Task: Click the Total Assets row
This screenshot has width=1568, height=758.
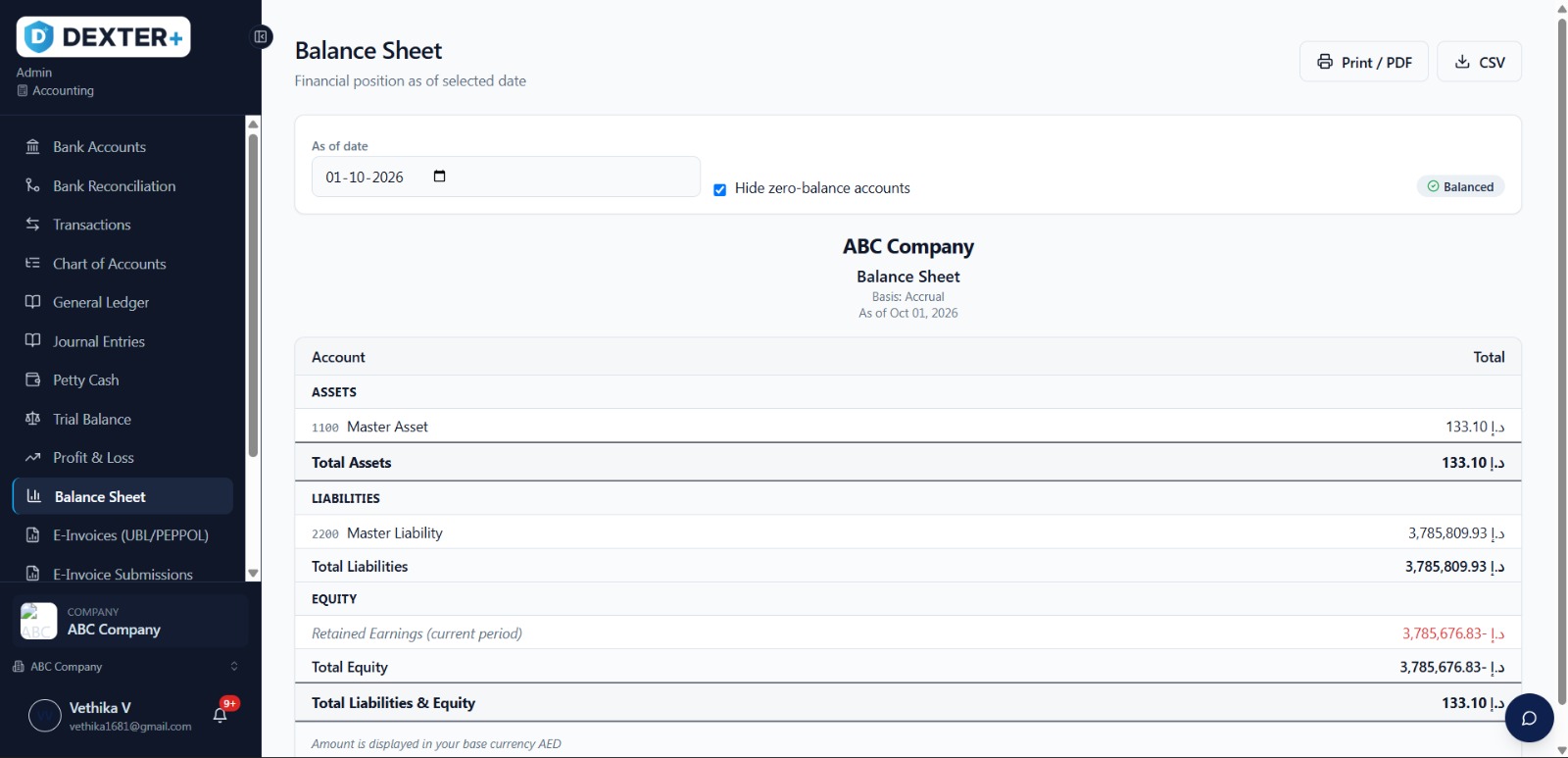Action: click(907, 463)
